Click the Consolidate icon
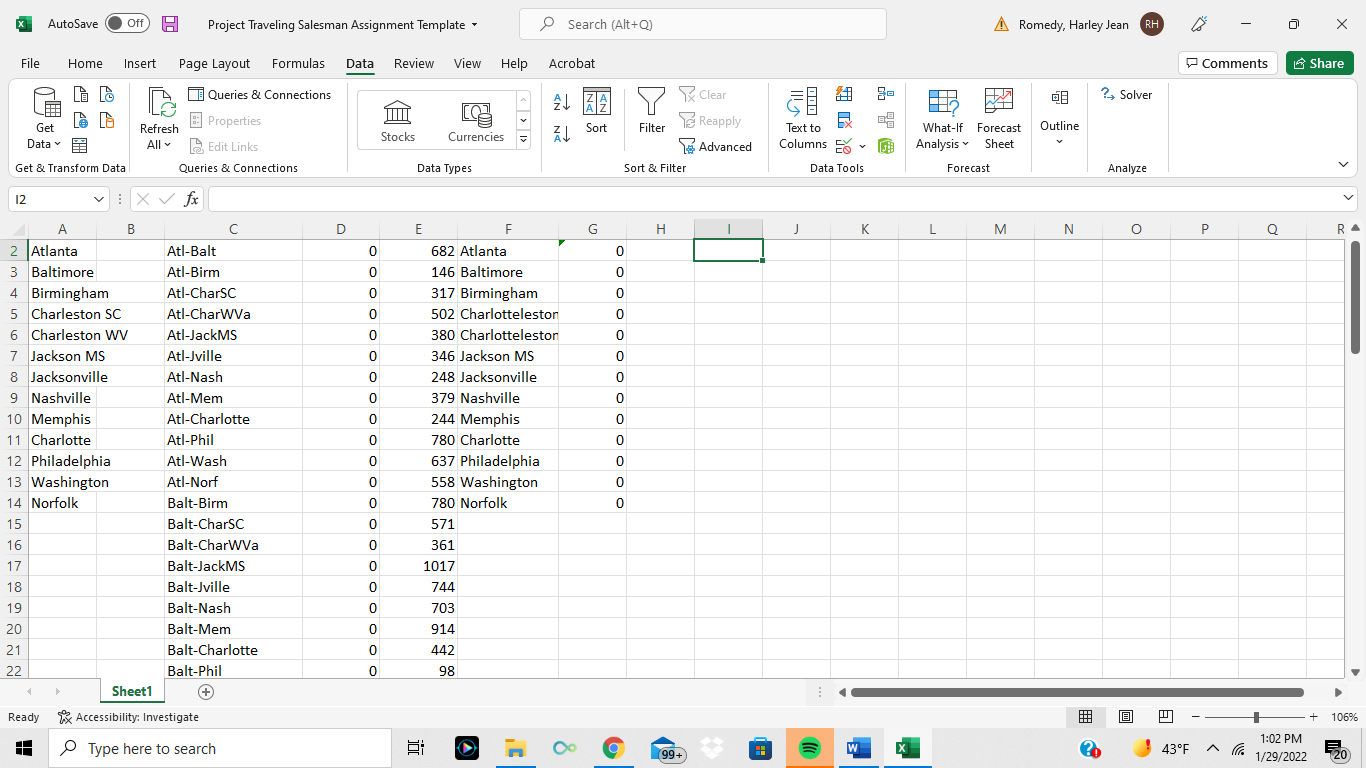Viewport: 1366px width, 768px height. [x=886, y=94]
